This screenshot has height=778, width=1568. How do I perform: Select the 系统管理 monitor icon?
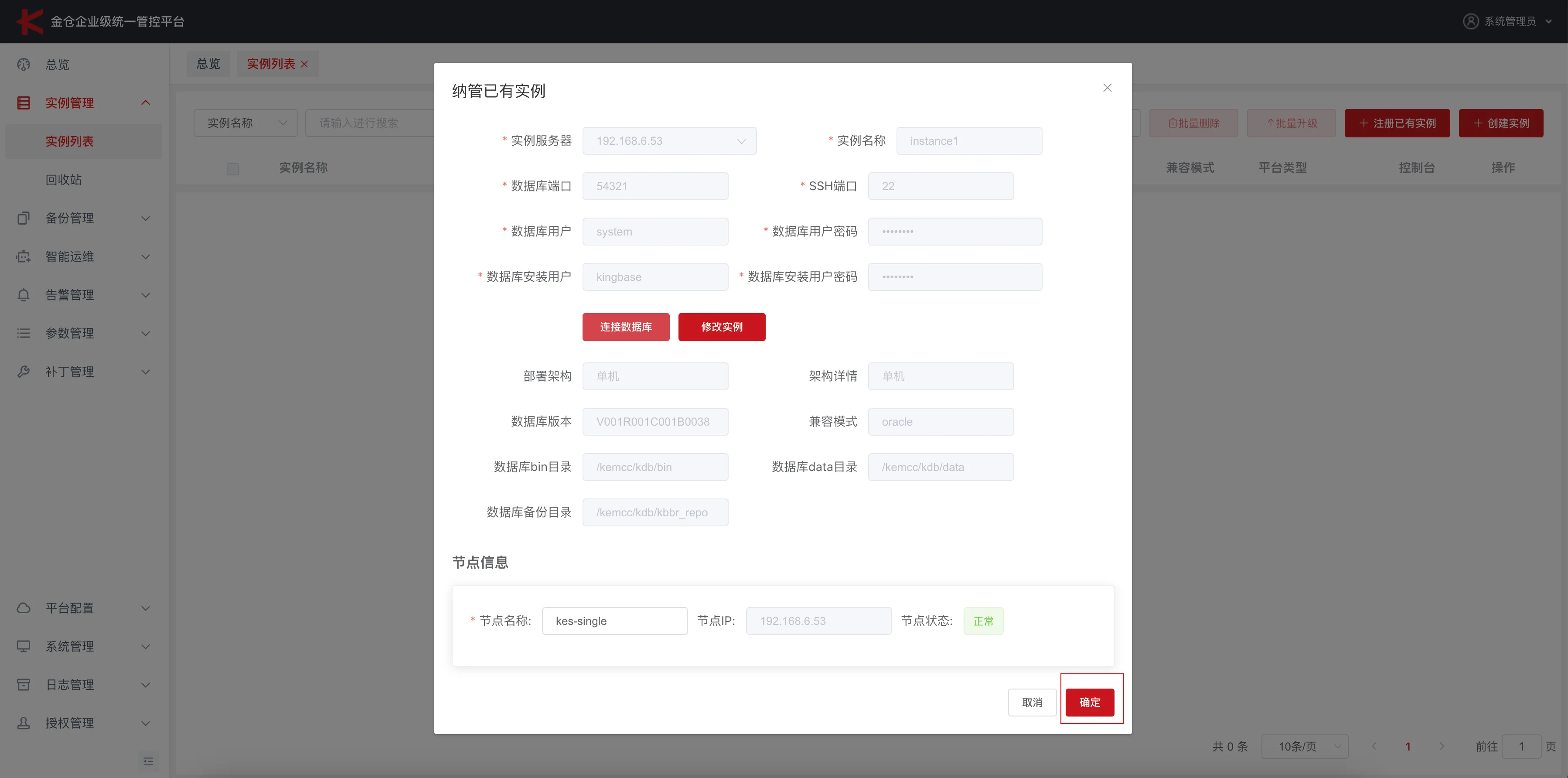23,646
